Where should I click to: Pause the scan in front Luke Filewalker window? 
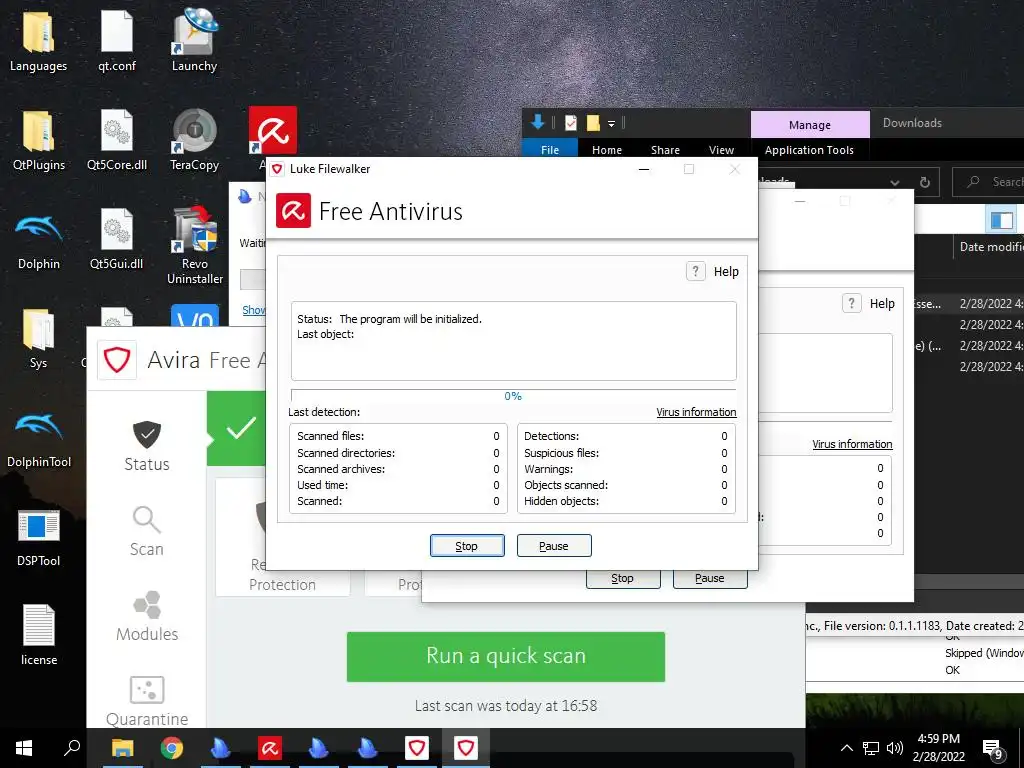[554, 546]
